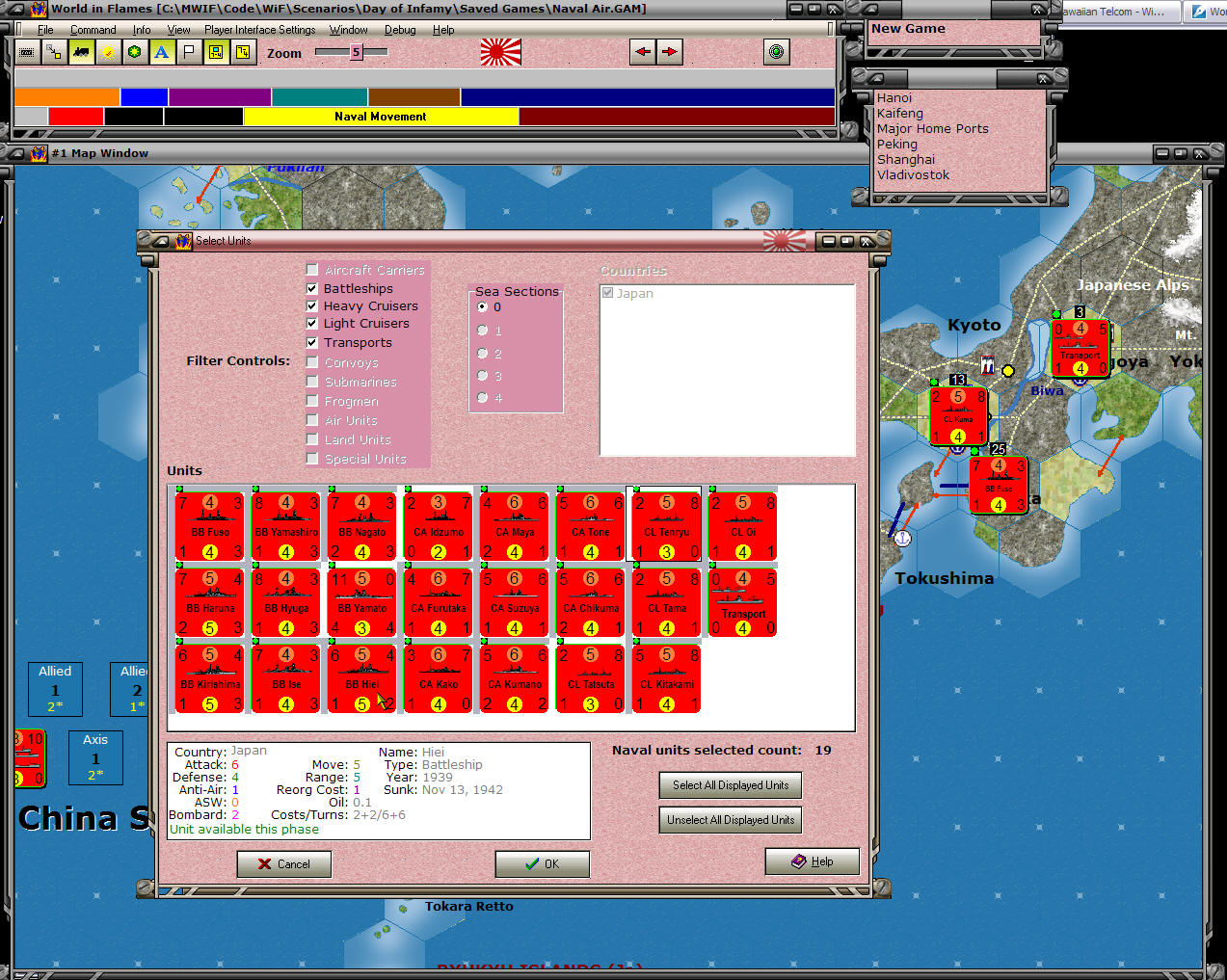Select sea section 4 radio button
The image size is (1227, 980).
point(483,398)
